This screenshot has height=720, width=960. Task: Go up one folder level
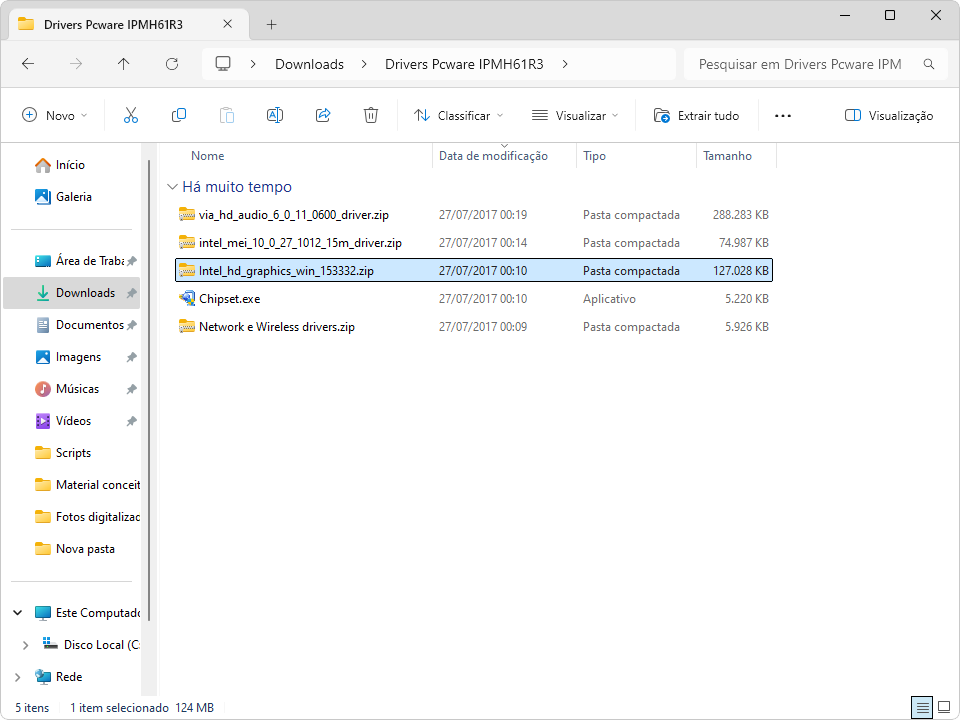click(124, 64)
